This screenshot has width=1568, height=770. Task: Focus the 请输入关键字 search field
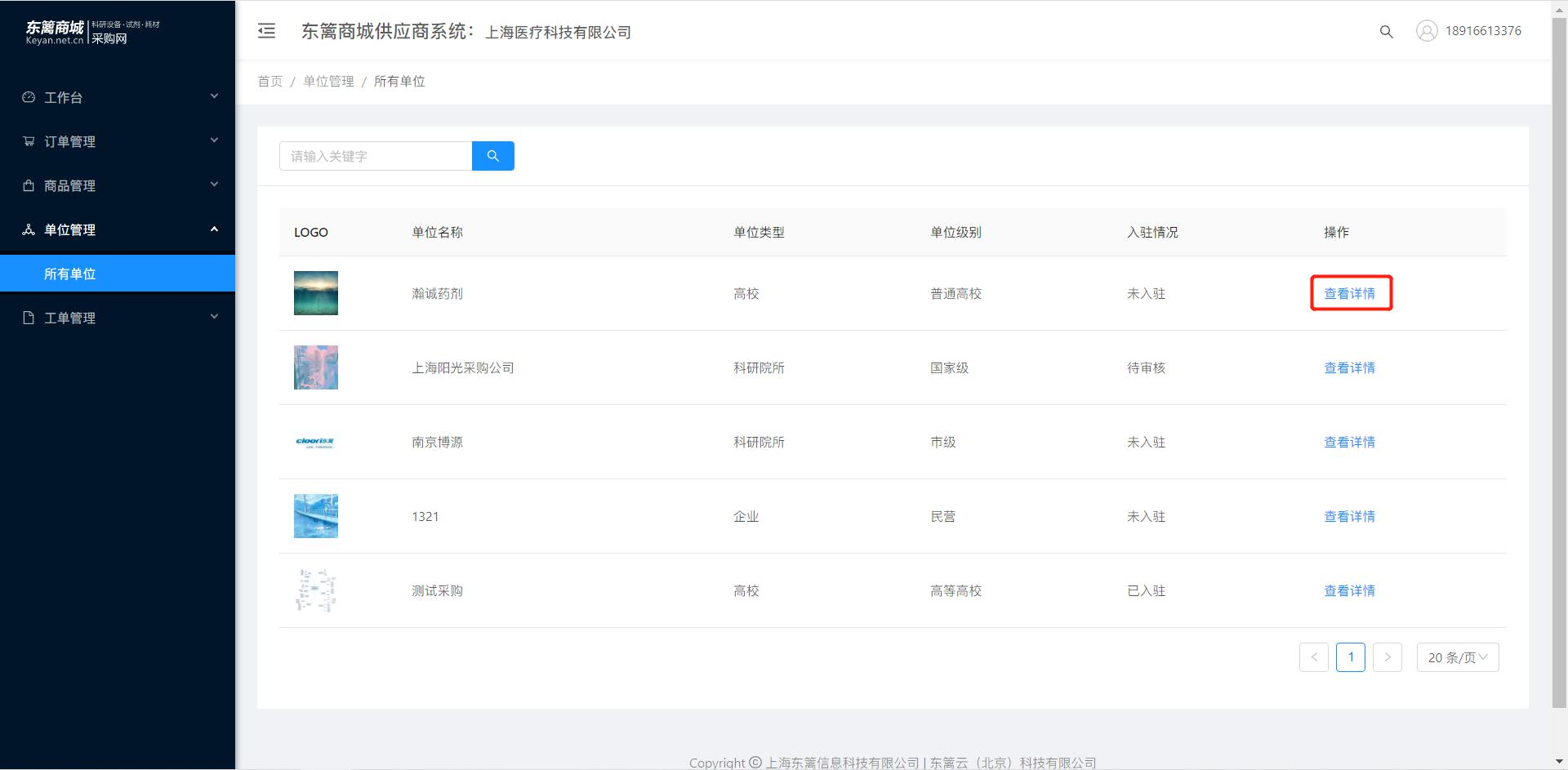coord(376,156)
